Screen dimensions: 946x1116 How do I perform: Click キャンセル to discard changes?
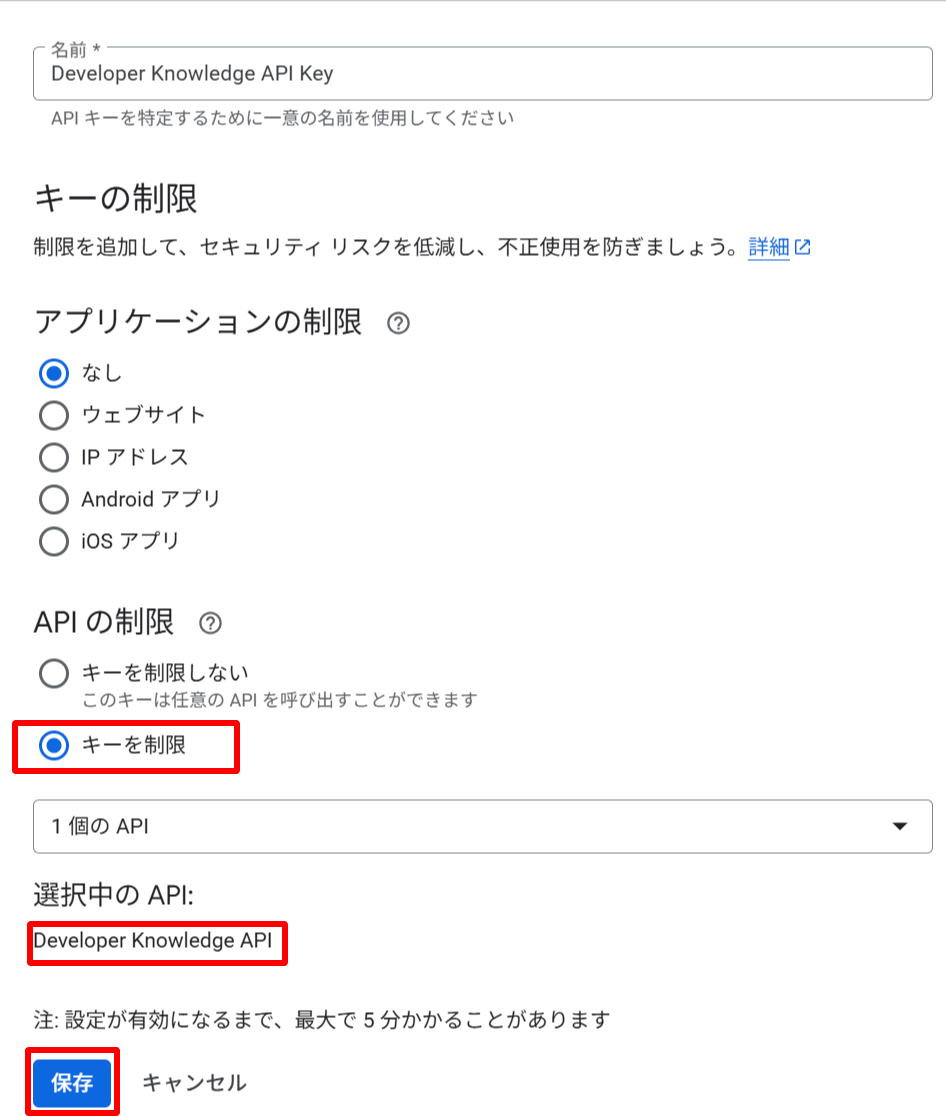(x=193, y=1082)
